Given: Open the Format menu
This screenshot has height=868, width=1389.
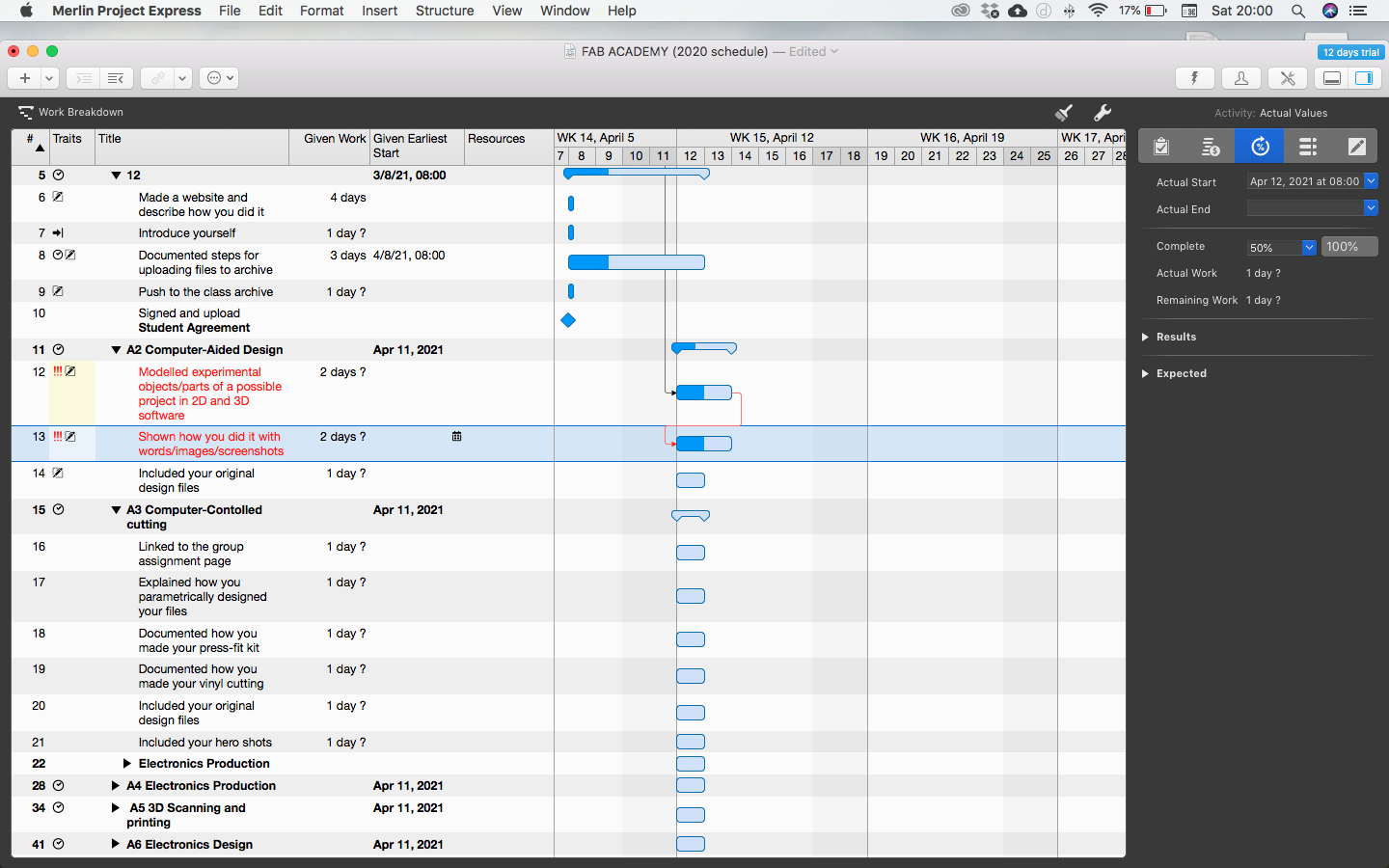Looking at the screenshot, I should coord(321,11).
